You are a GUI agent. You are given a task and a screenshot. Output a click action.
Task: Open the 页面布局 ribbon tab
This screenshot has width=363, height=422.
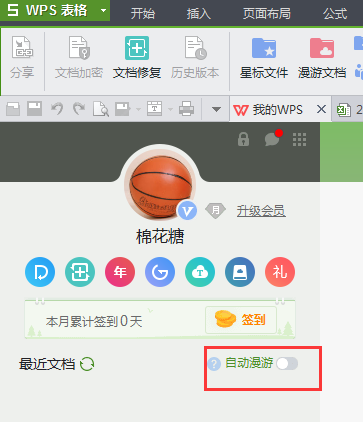(267, 13)
